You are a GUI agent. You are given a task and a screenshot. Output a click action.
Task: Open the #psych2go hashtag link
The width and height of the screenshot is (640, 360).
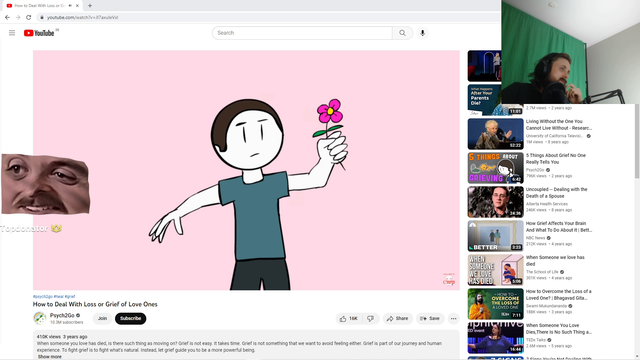[43, 296]
